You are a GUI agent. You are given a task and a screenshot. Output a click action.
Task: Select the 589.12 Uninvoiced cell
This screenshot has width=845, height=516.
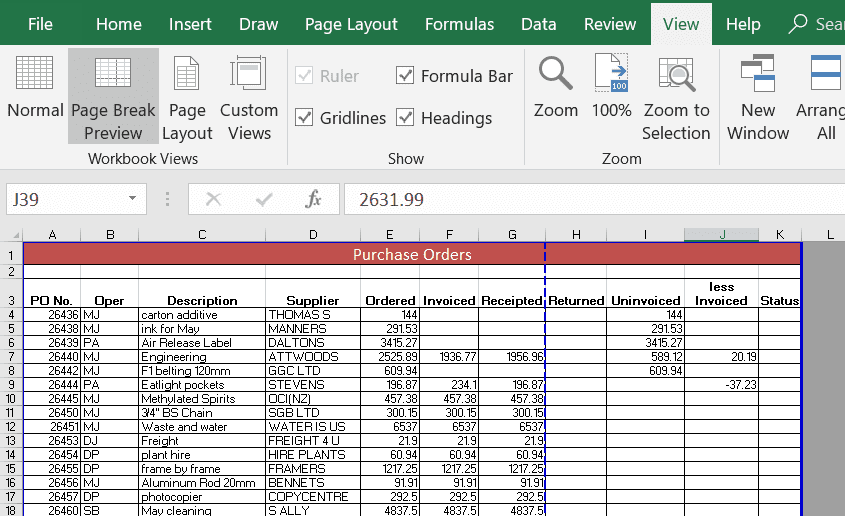pyautogui.click(x=646, y=357)
